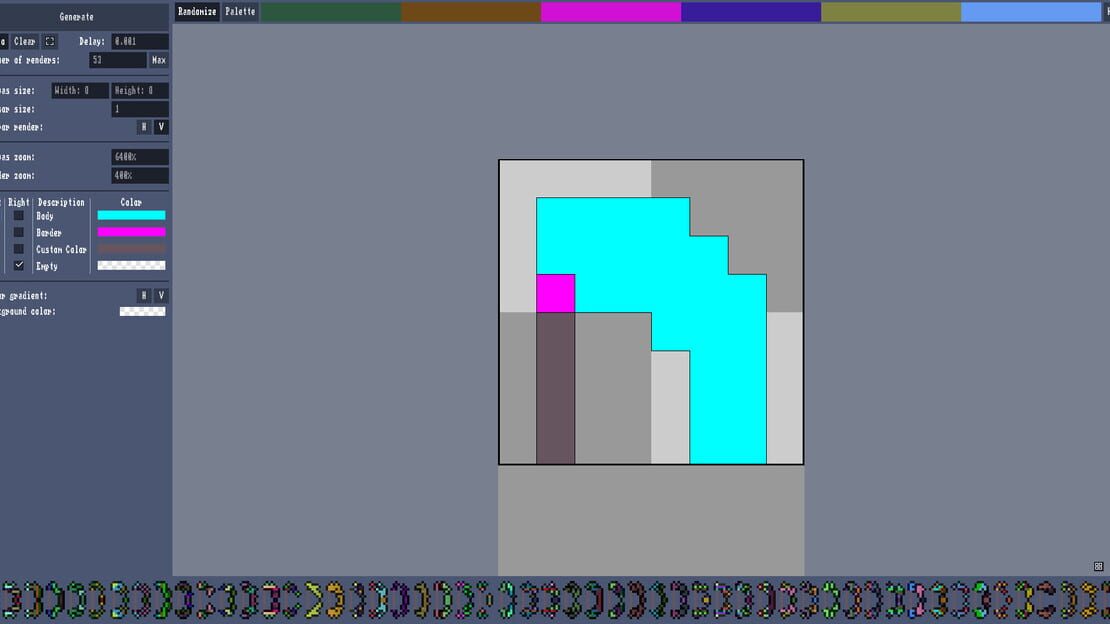The width and height of the screenshot is (1110, 624).
Task: Click the Max button for renders
Action: (x=159, y=60)
